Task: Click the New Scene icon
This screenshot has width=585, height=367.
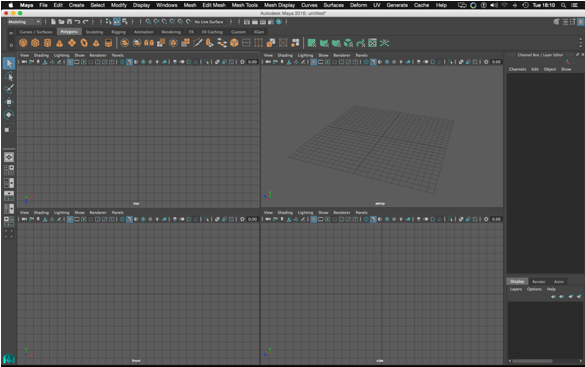Action: (x=53, y=22)
